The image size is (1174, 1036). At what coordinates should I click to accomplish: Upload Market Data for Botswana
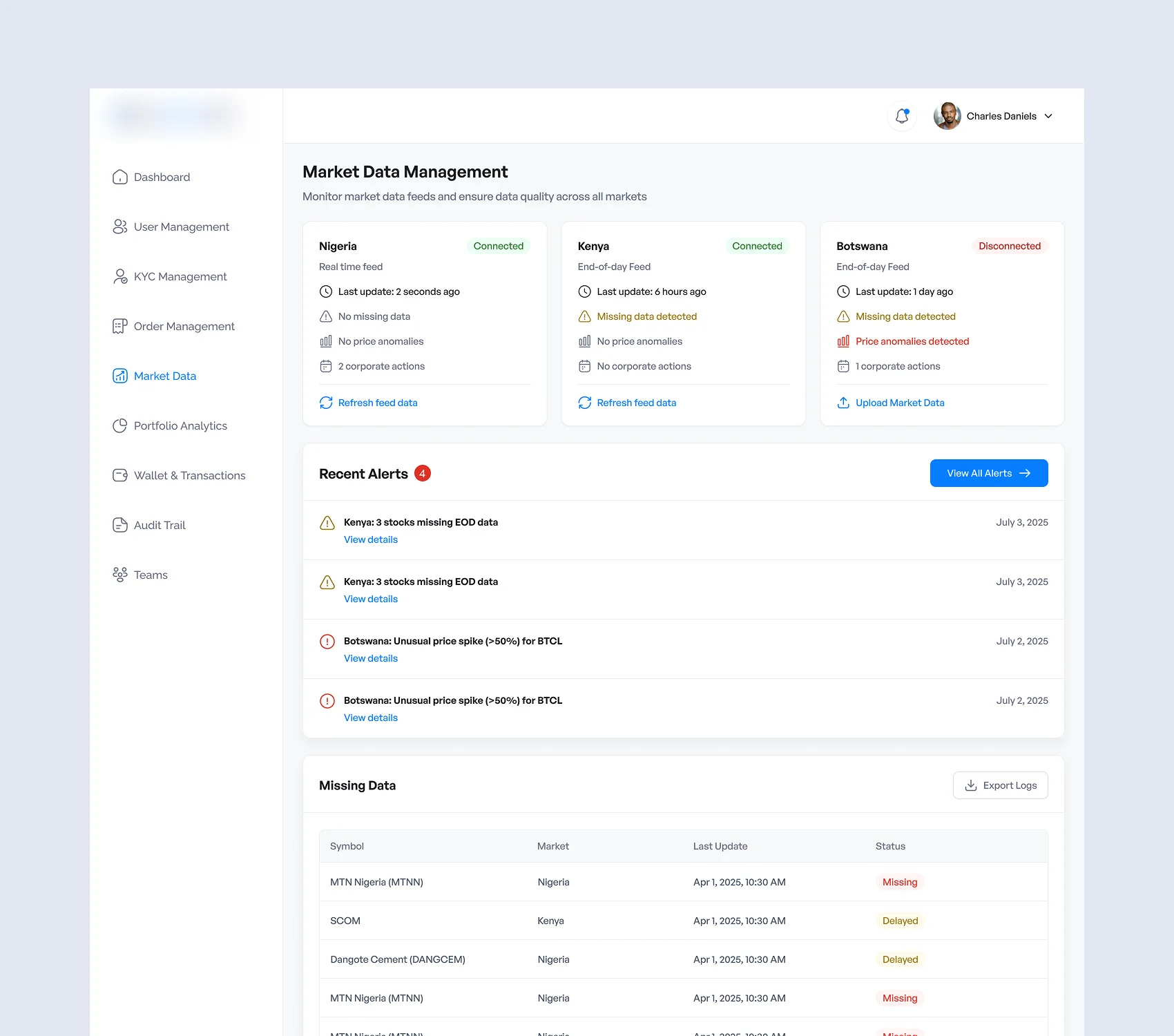(x=900, y=403)
